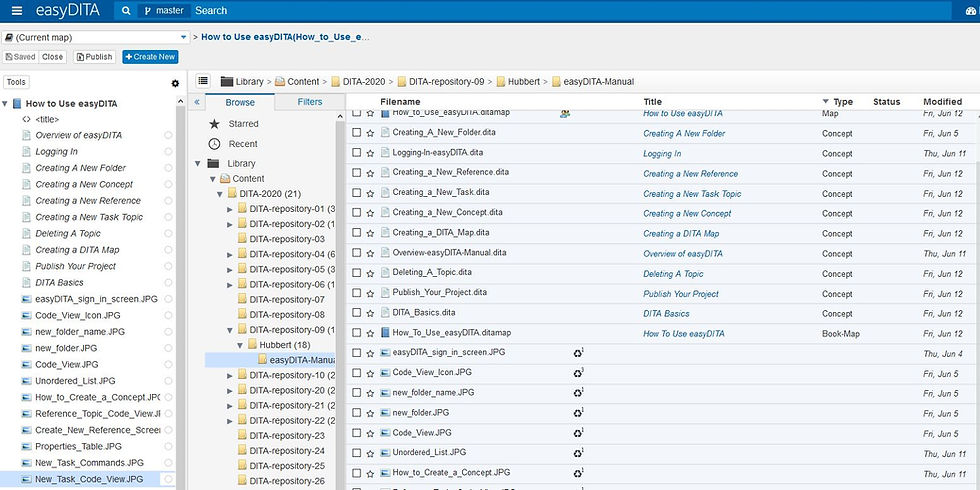980x490 pixels.
Task: Collapse browse panel with double-chevron icon
Action: tap(197, 102)
